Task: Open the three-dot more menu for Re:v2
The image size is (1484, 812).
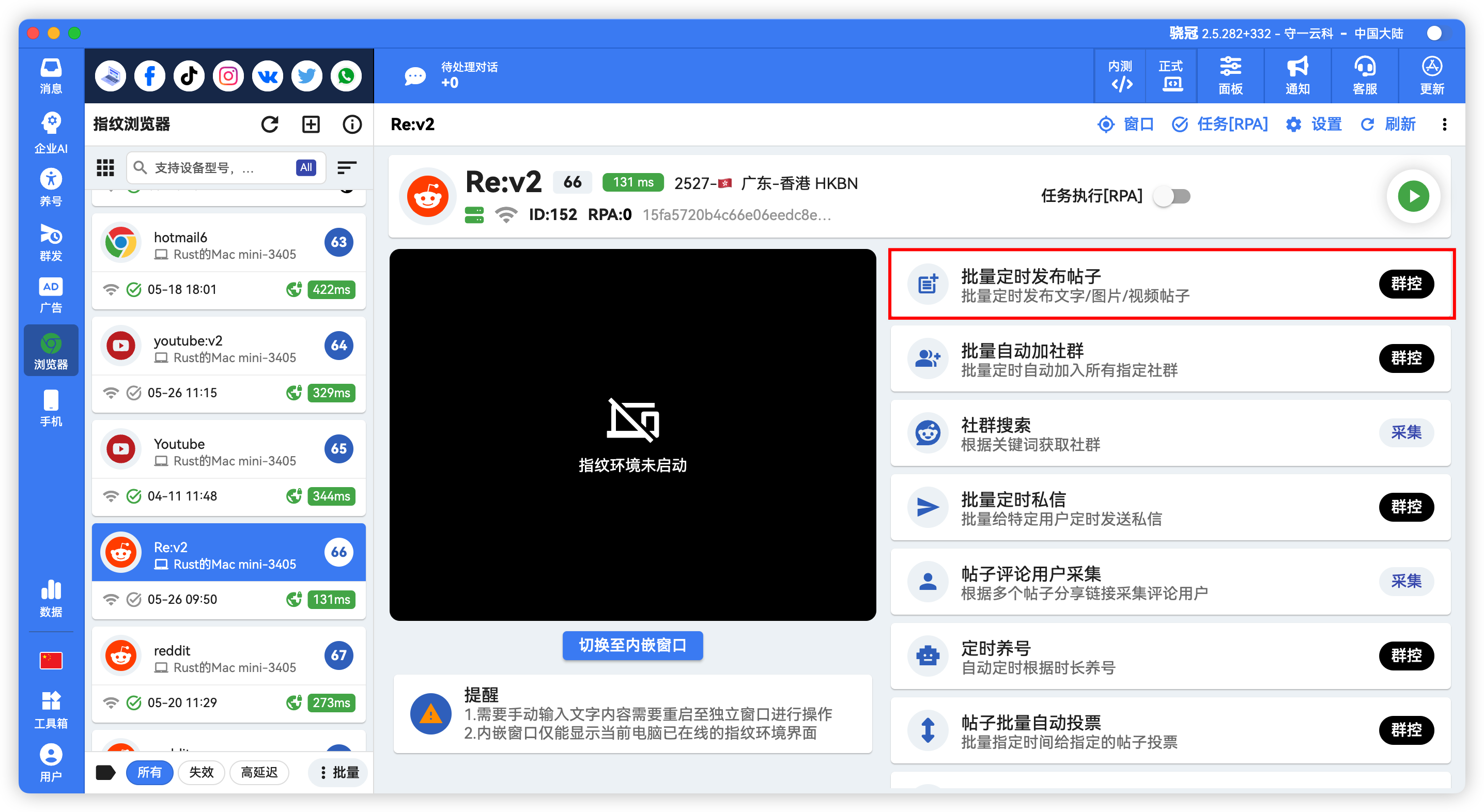Action: [1444, 124]
